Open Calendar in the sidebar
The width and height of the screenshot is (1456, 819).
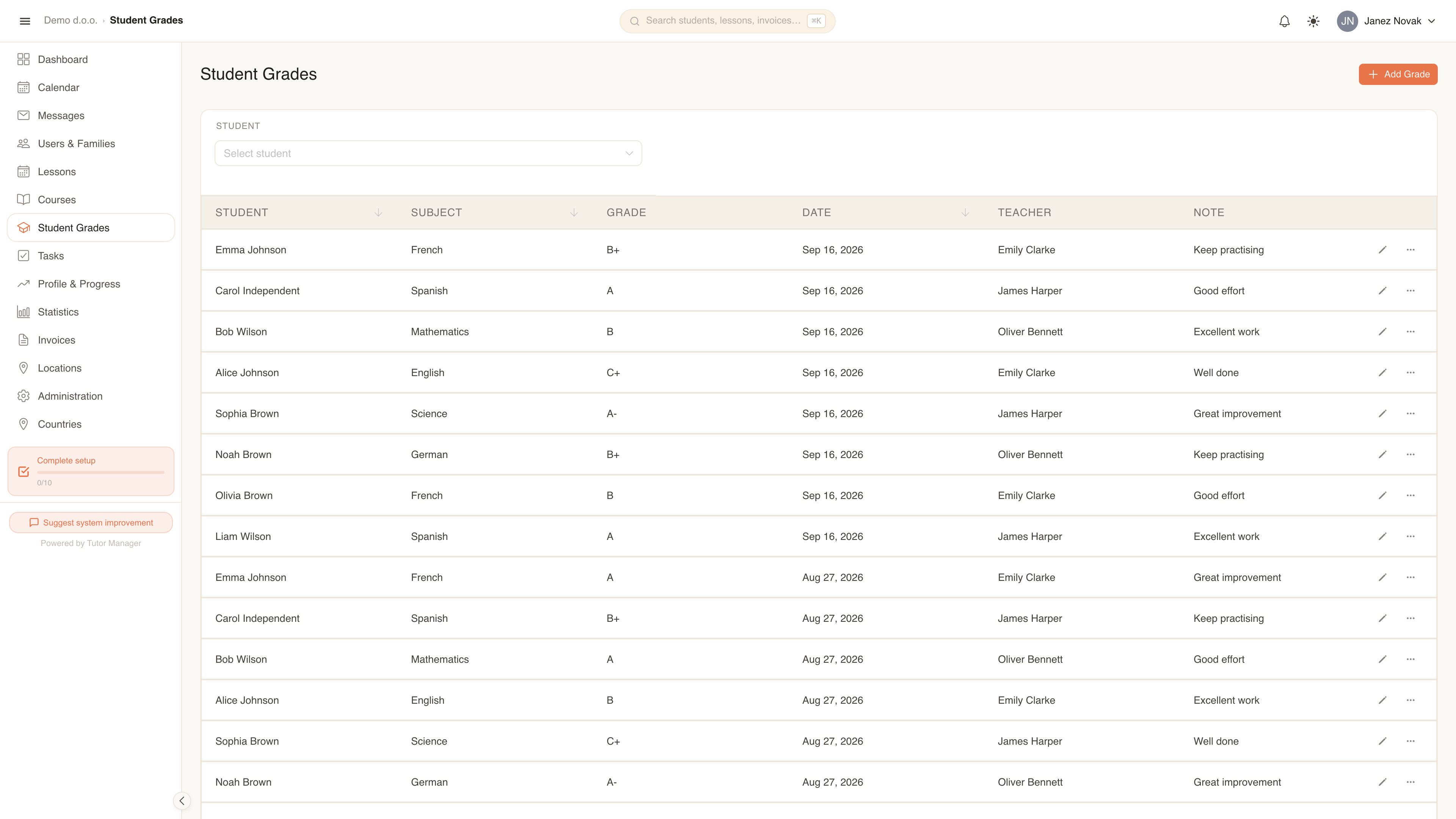91,88
